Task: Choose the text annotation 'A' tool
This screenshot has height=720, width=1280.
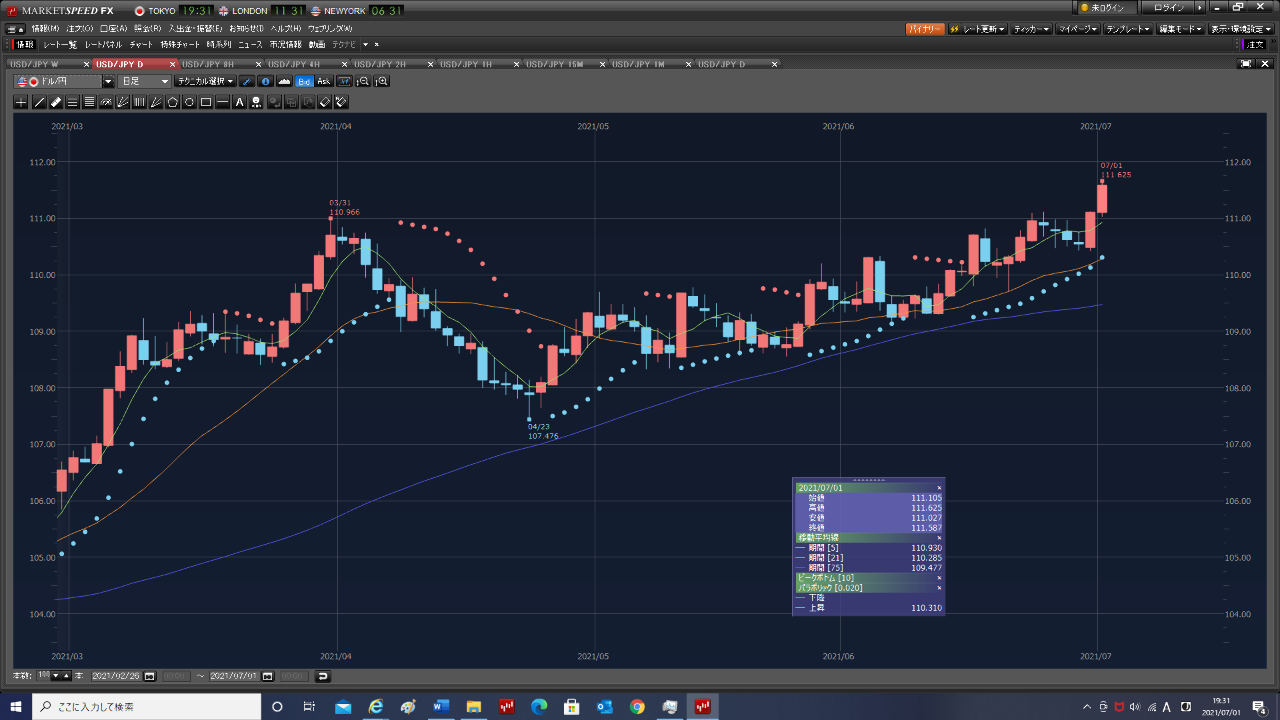Action: (x=239, y=102)
